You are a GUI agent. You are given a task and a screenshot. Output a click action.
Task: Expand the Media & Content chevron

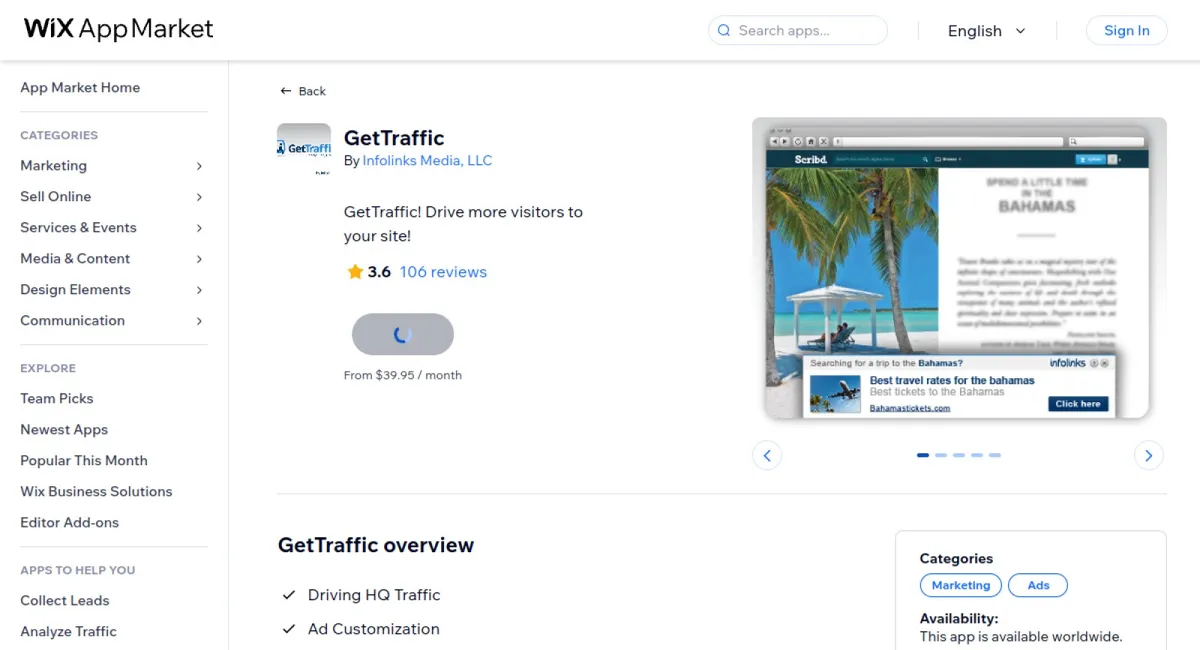click(x=199, y=259)
